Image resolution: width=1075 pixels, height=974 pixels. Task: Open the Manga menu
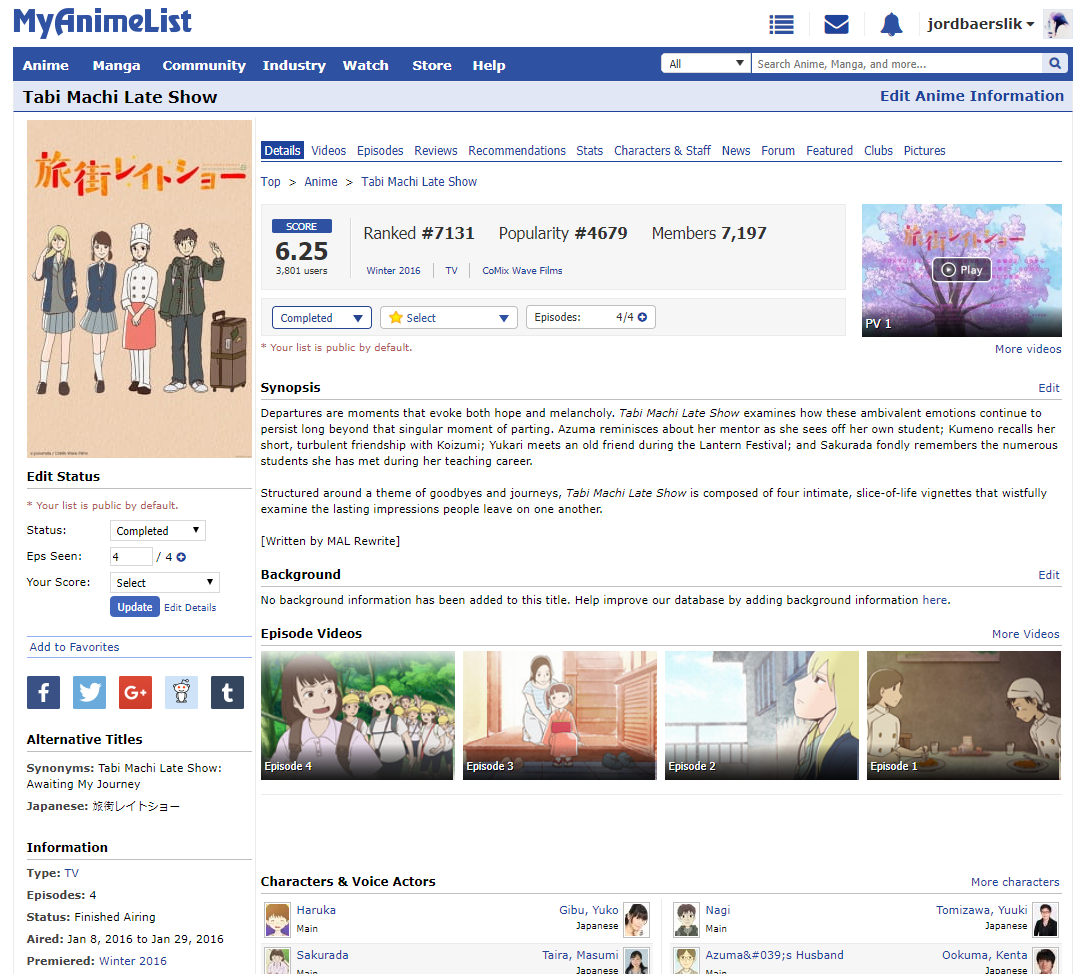coord(117,66)
